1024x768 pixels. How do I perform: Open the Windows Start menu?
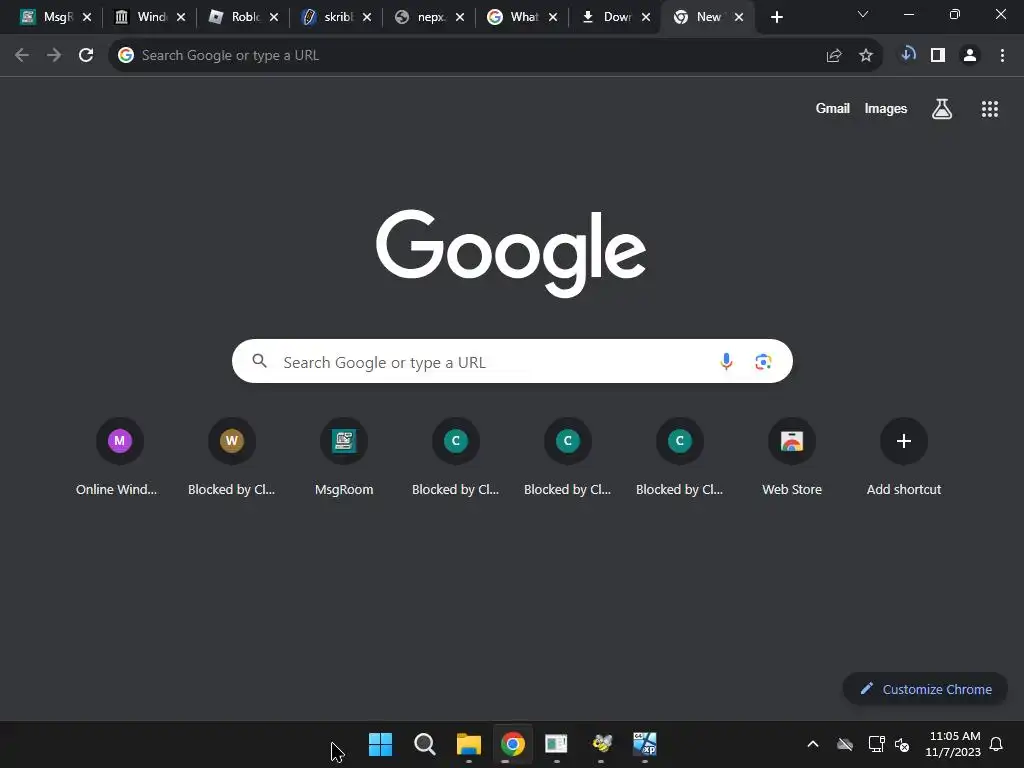click(380, 744)
